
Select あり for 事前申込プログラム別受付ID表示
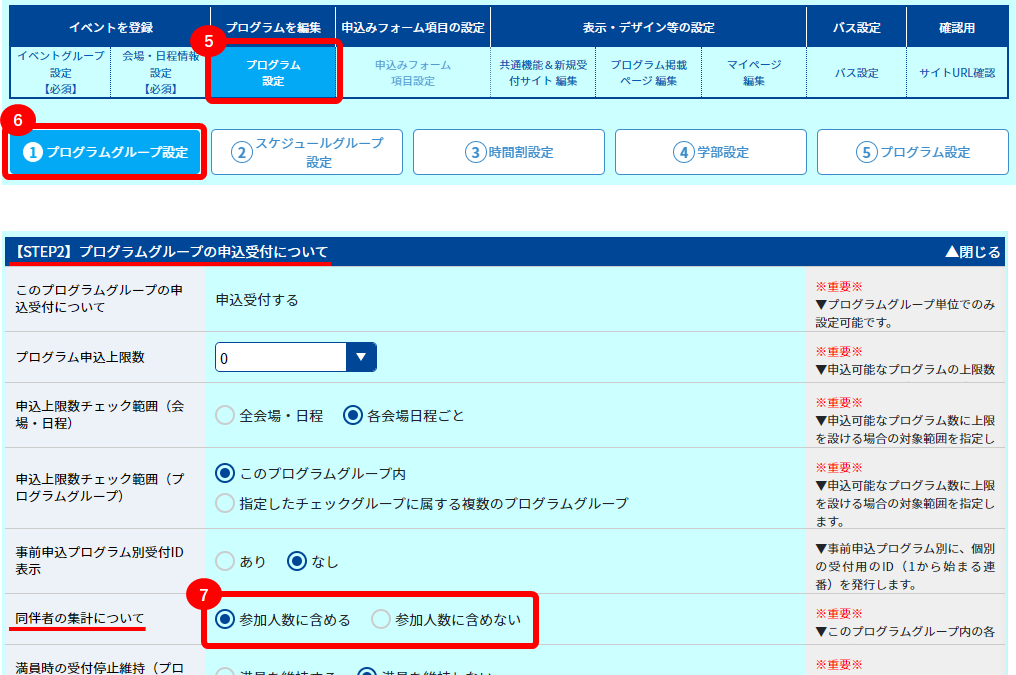tap(225, 561)
